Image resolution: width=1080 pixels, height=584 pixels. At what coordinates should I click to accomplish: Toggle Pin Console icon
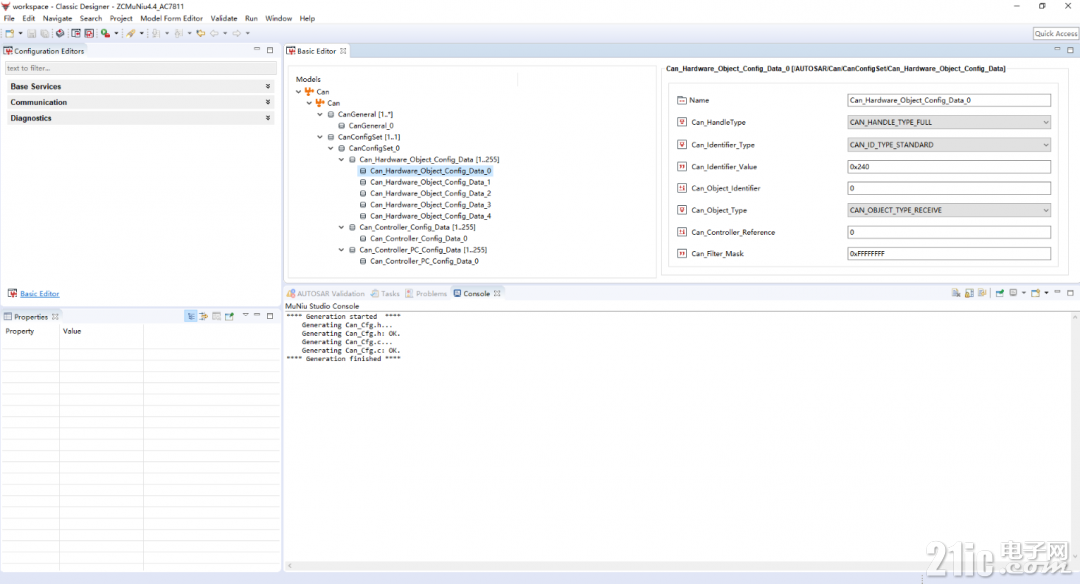point(1000,293)
